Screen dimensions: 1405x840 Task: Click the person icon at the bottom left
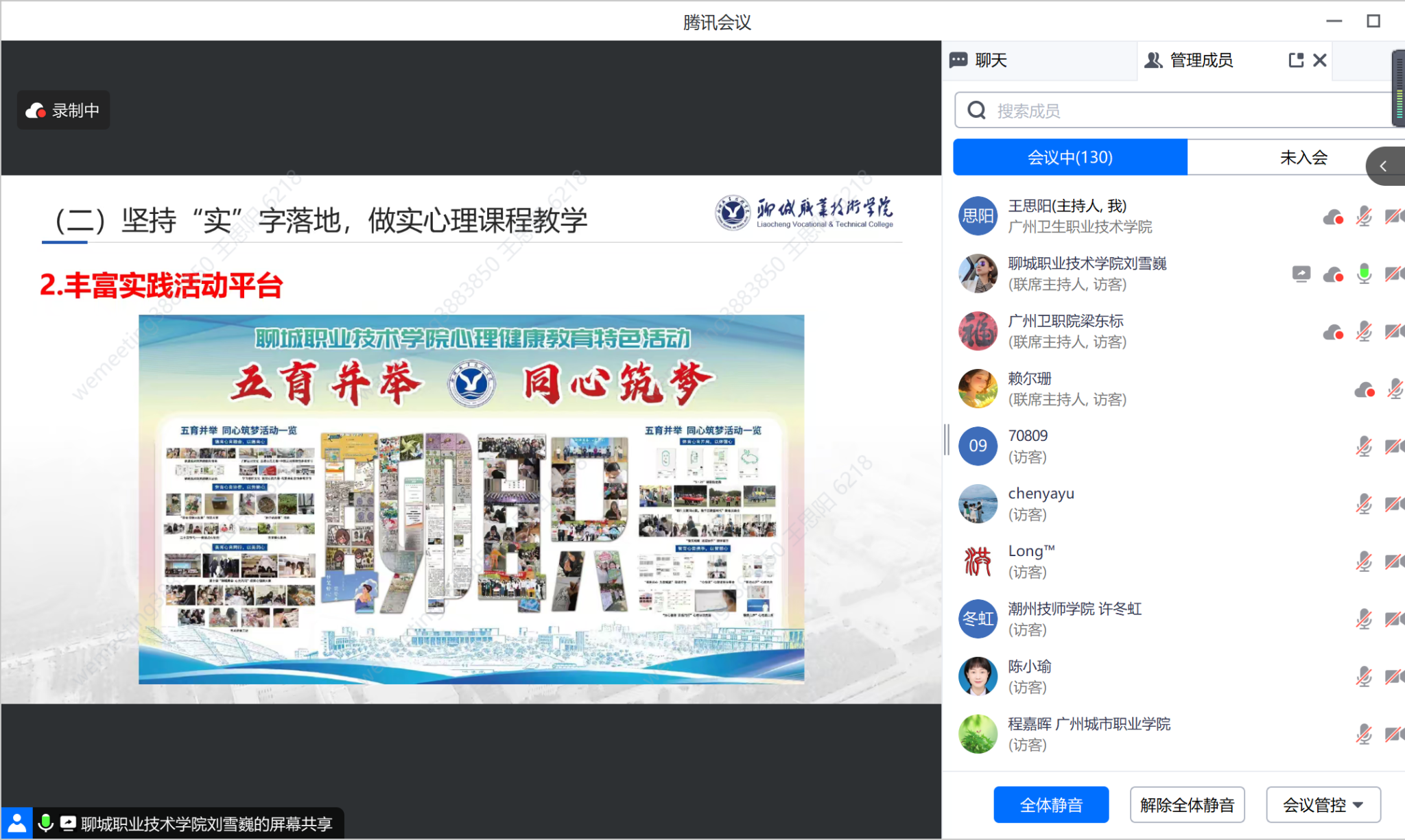coord(16,823)
